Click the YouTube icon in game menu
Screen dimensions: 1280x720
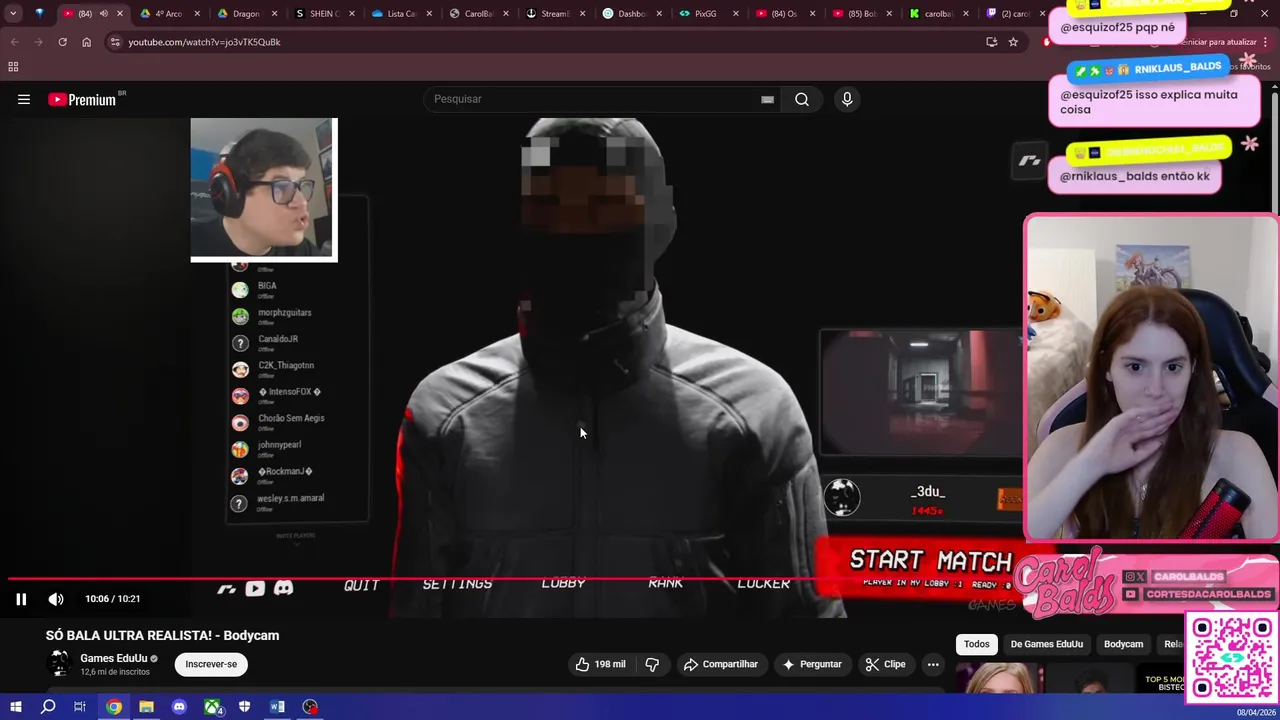coord(255,588)
